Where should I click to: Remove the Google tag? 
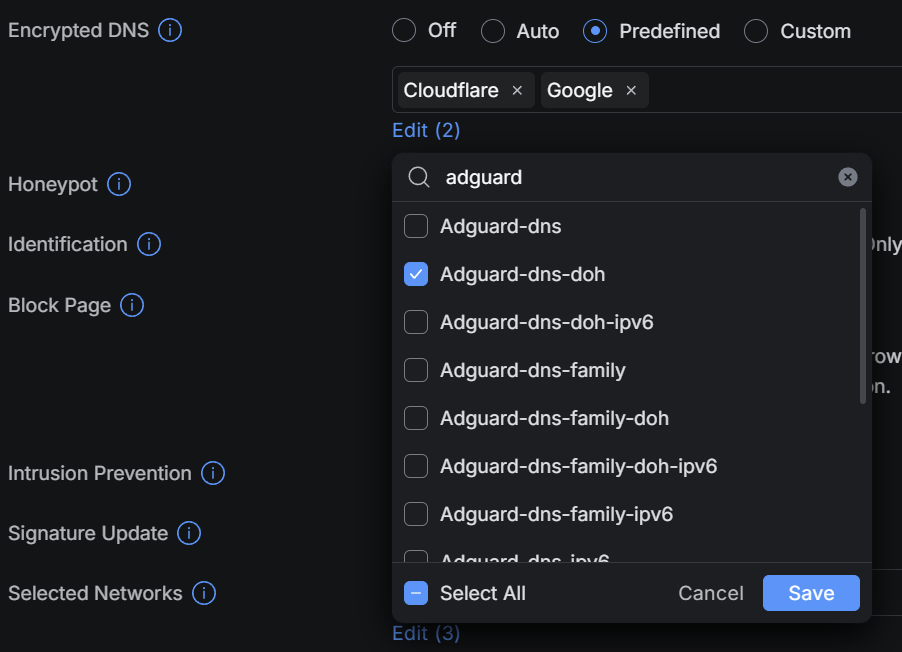631,90
